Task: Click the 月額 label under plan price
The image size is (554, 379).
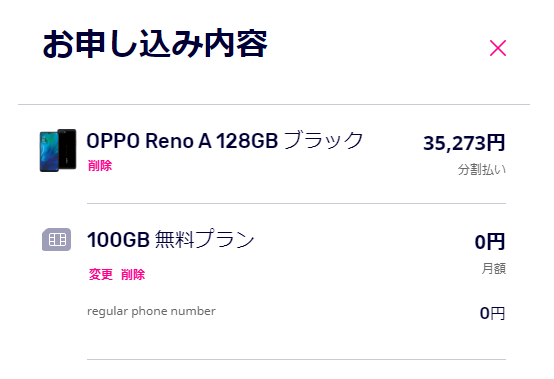Action: coord(494,268)
